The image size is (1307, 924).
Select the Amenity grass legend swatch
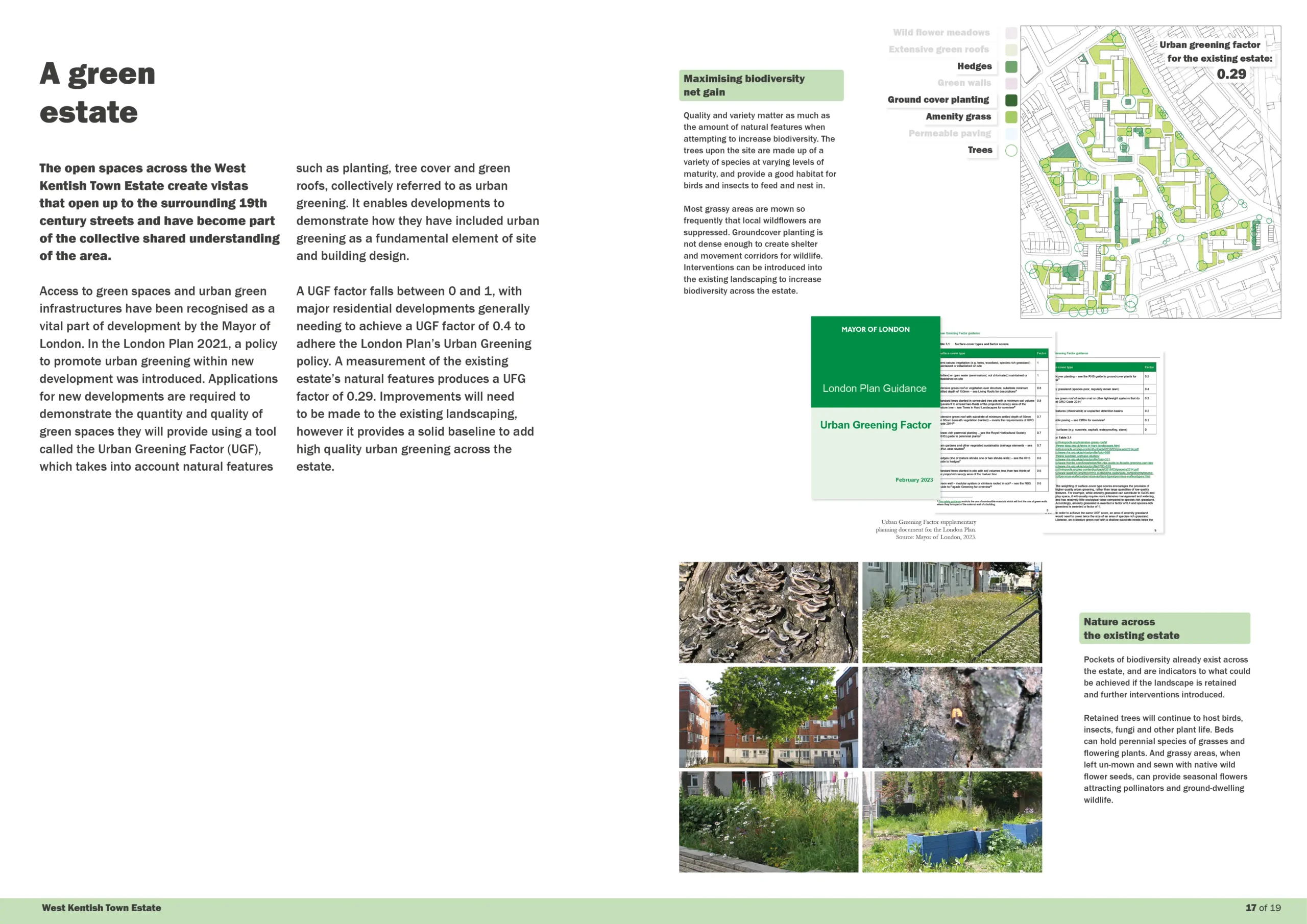coord(1011,117)
